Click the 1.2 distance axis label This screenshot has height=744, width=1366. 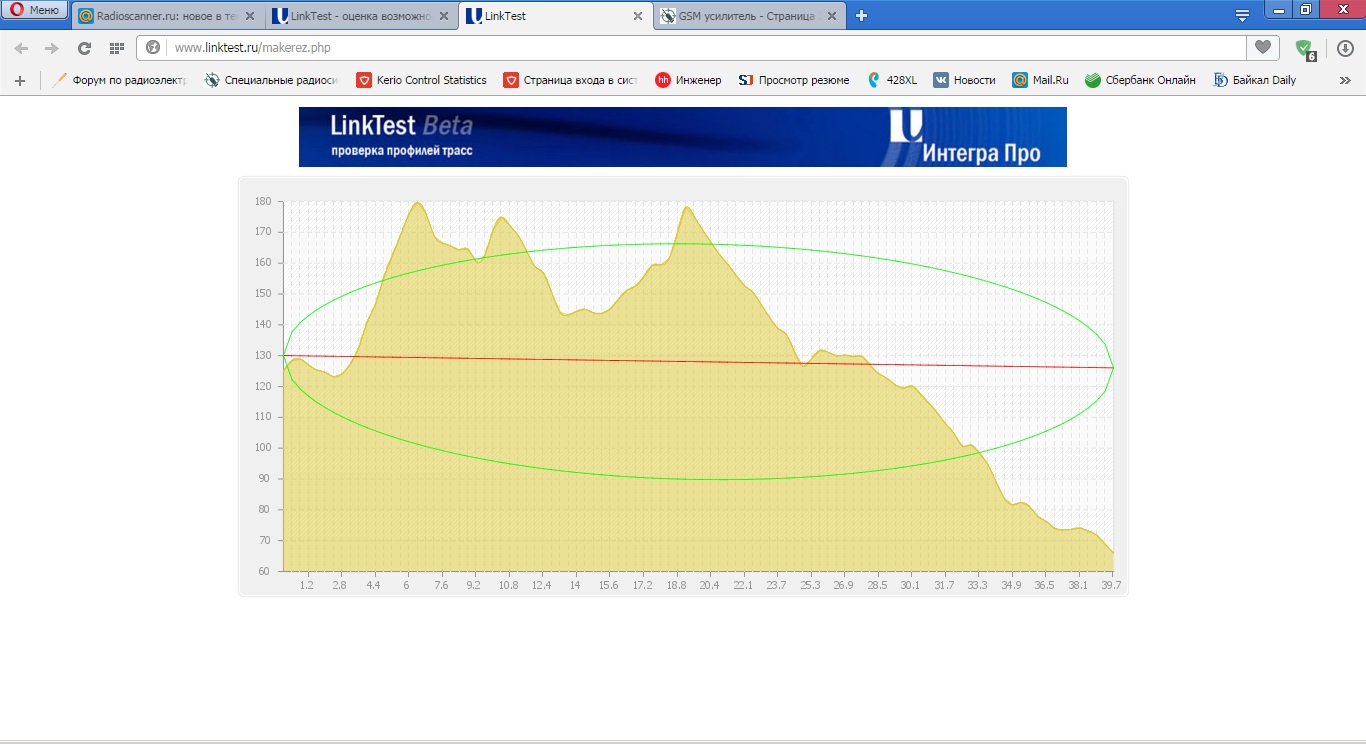tap(306, 585)
